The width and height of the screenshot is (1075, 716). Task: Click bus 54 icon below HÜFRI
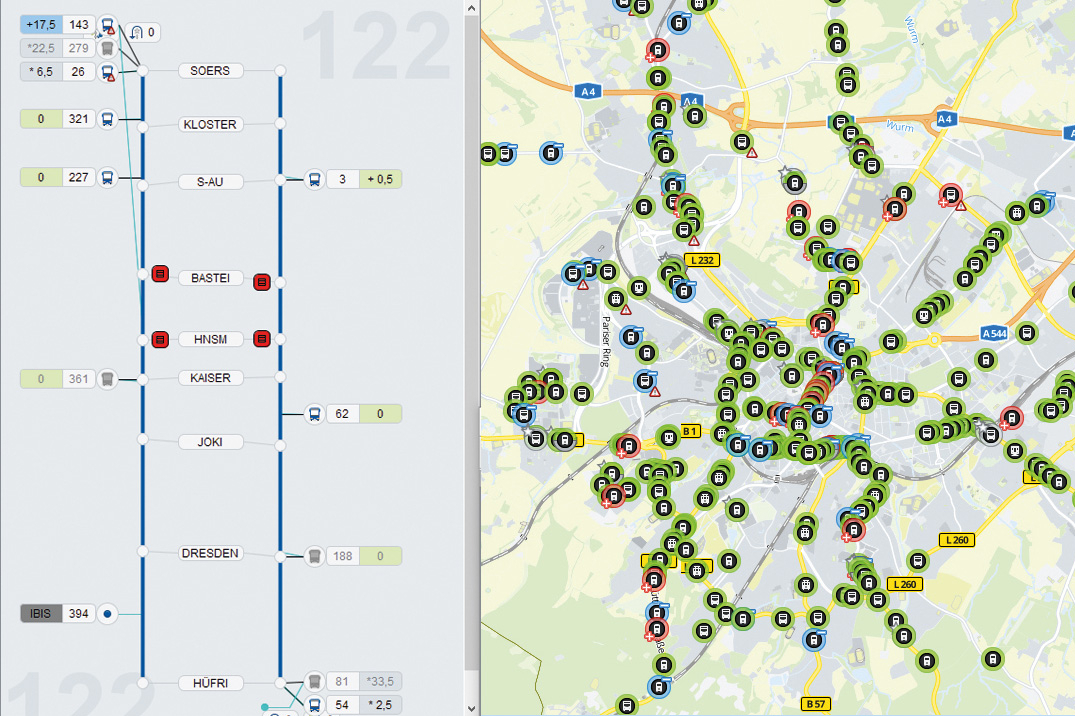[x=314, y=704]
